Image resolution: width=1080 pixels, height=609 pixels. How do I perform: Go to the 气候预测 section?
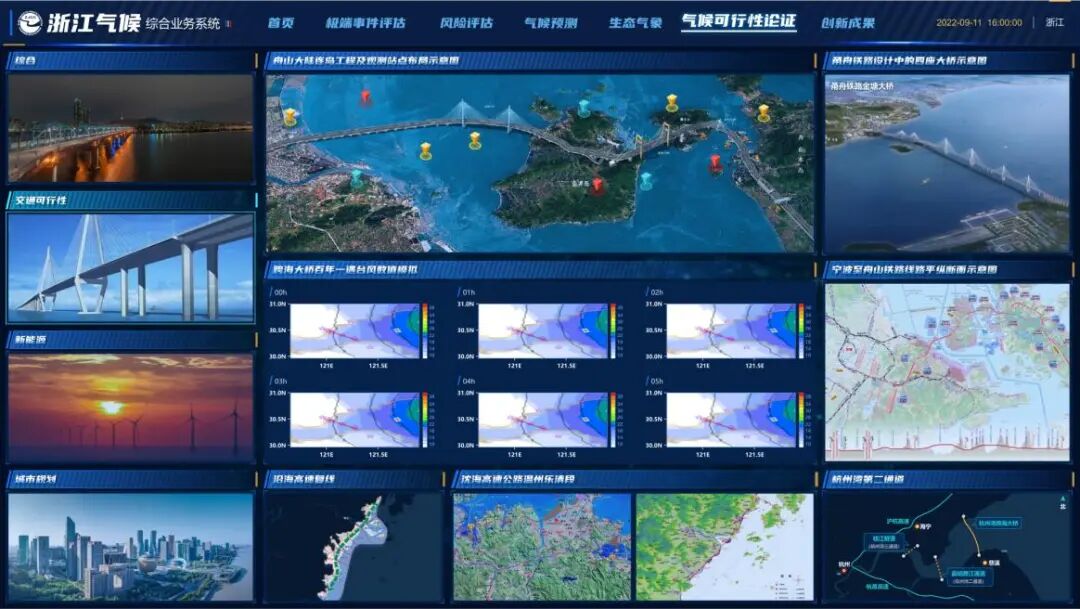550,23
